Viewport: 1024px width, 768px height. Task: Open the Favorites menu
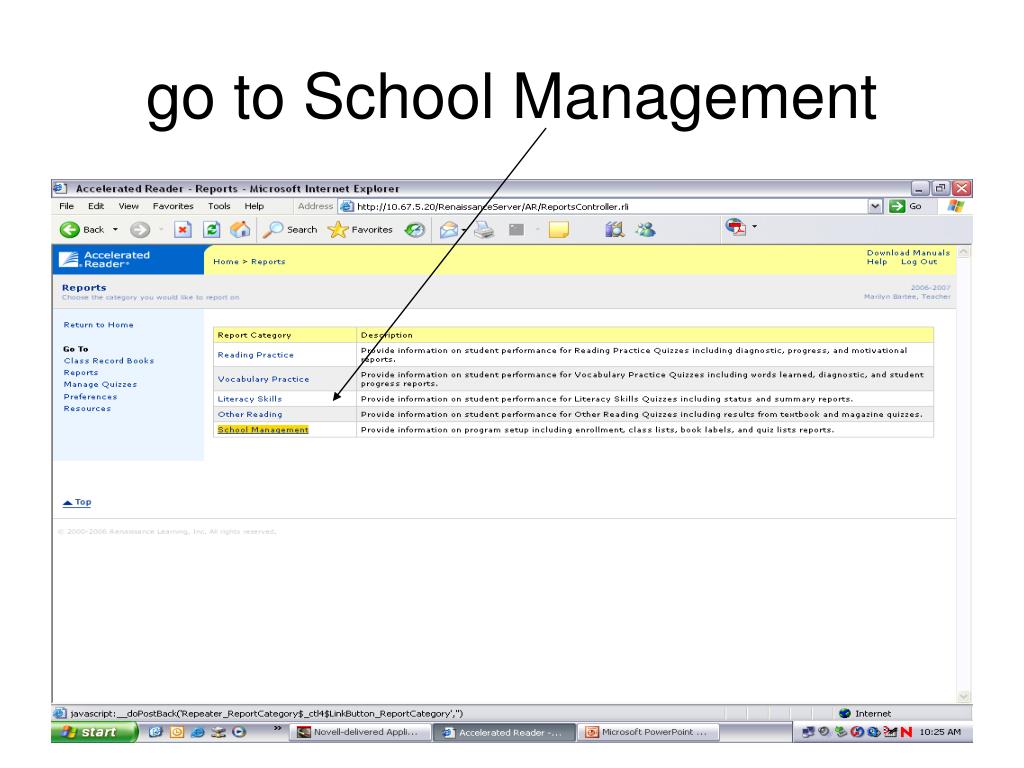point(173,206)
